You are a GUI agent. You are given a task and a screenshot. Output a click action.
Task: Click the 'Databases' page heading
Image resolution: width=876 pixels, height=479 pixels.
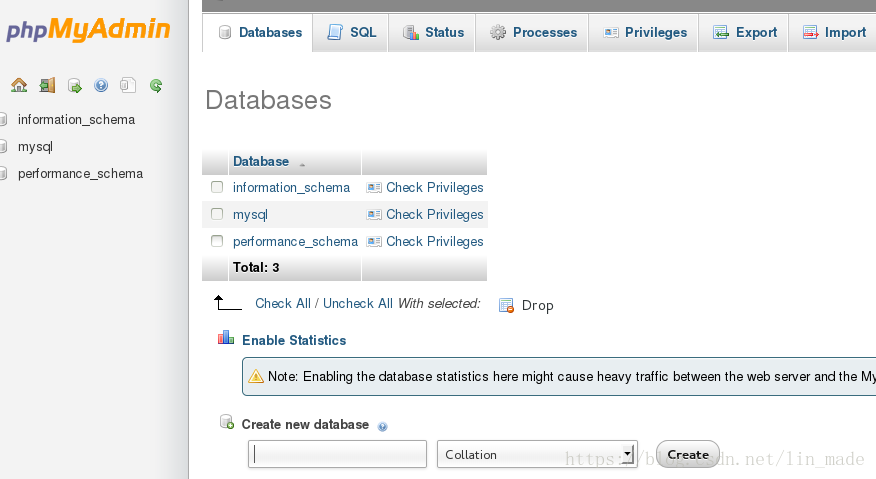268,101
